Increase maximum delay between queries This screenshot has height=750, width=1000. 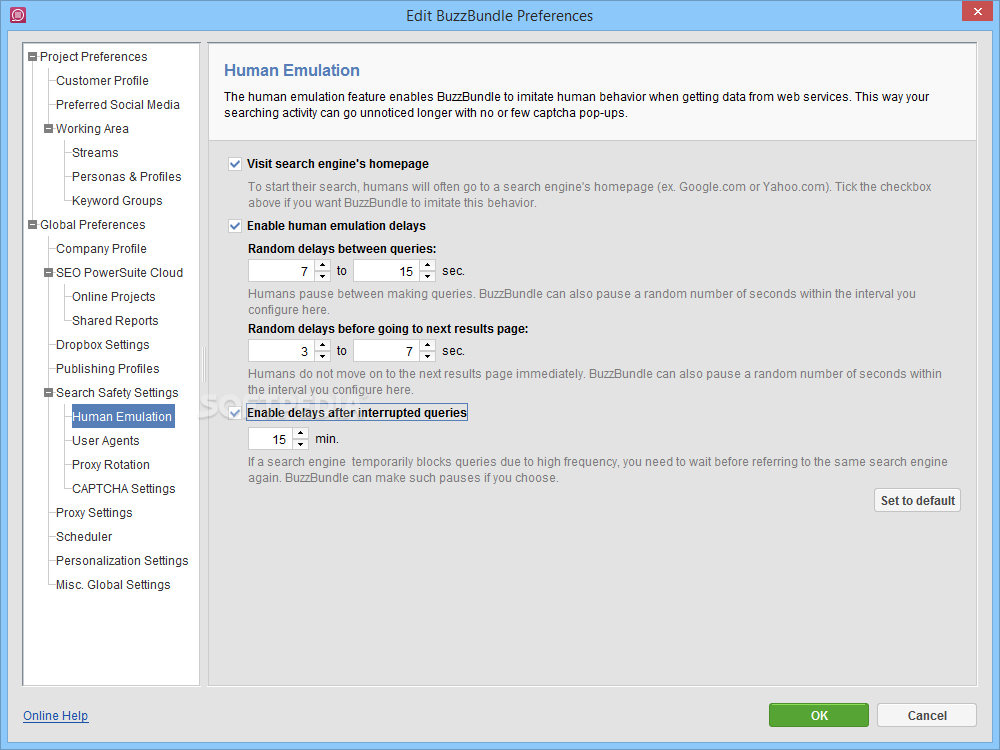pos(428,265)
